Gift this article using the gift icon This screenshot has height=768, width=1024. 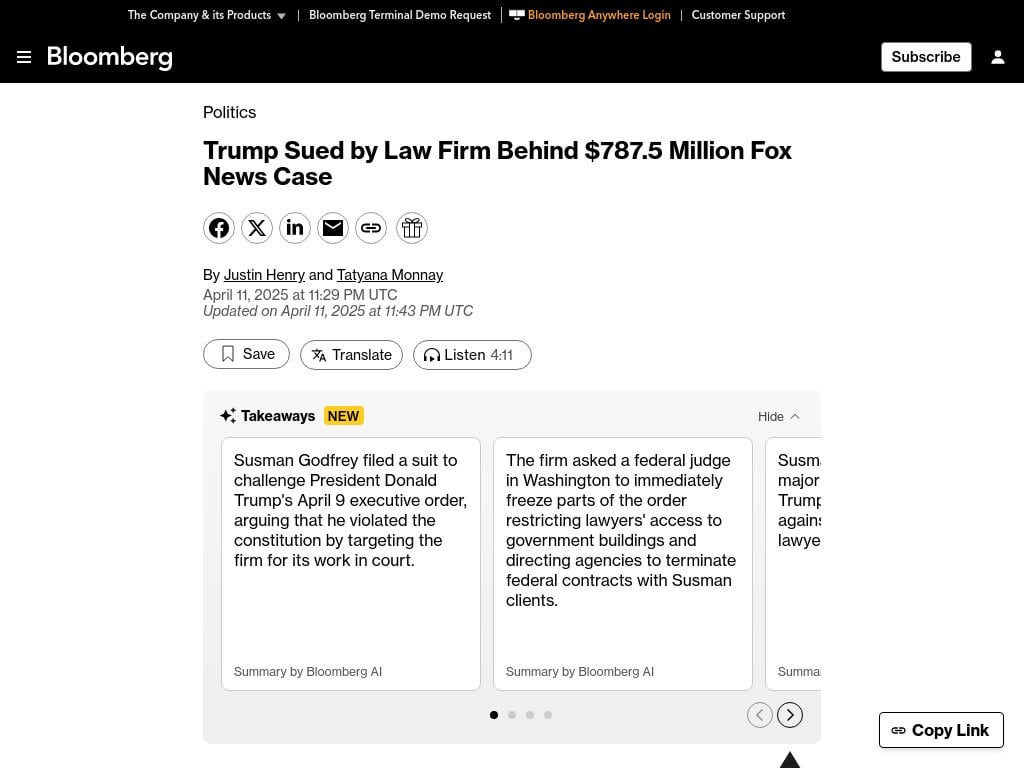(x=411, y=228)
